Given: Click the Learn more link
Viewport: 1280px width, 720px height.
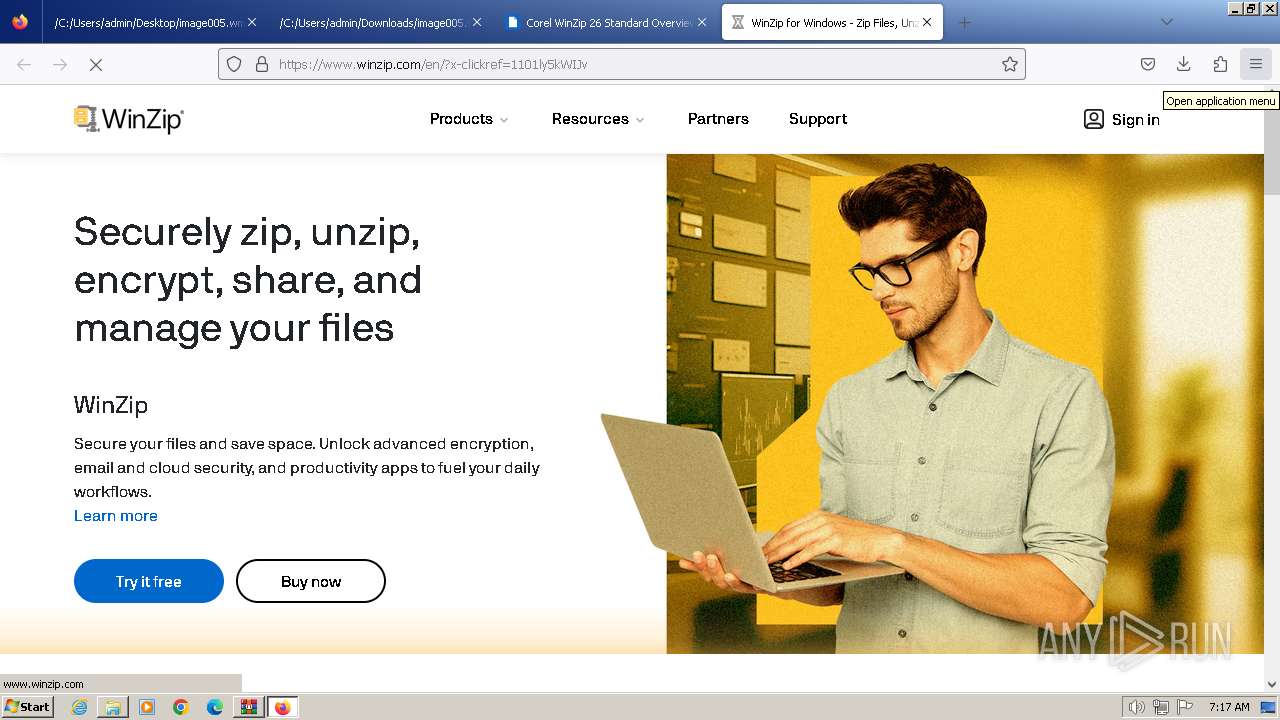Looking at the screenshot, I should coord(116,516).
